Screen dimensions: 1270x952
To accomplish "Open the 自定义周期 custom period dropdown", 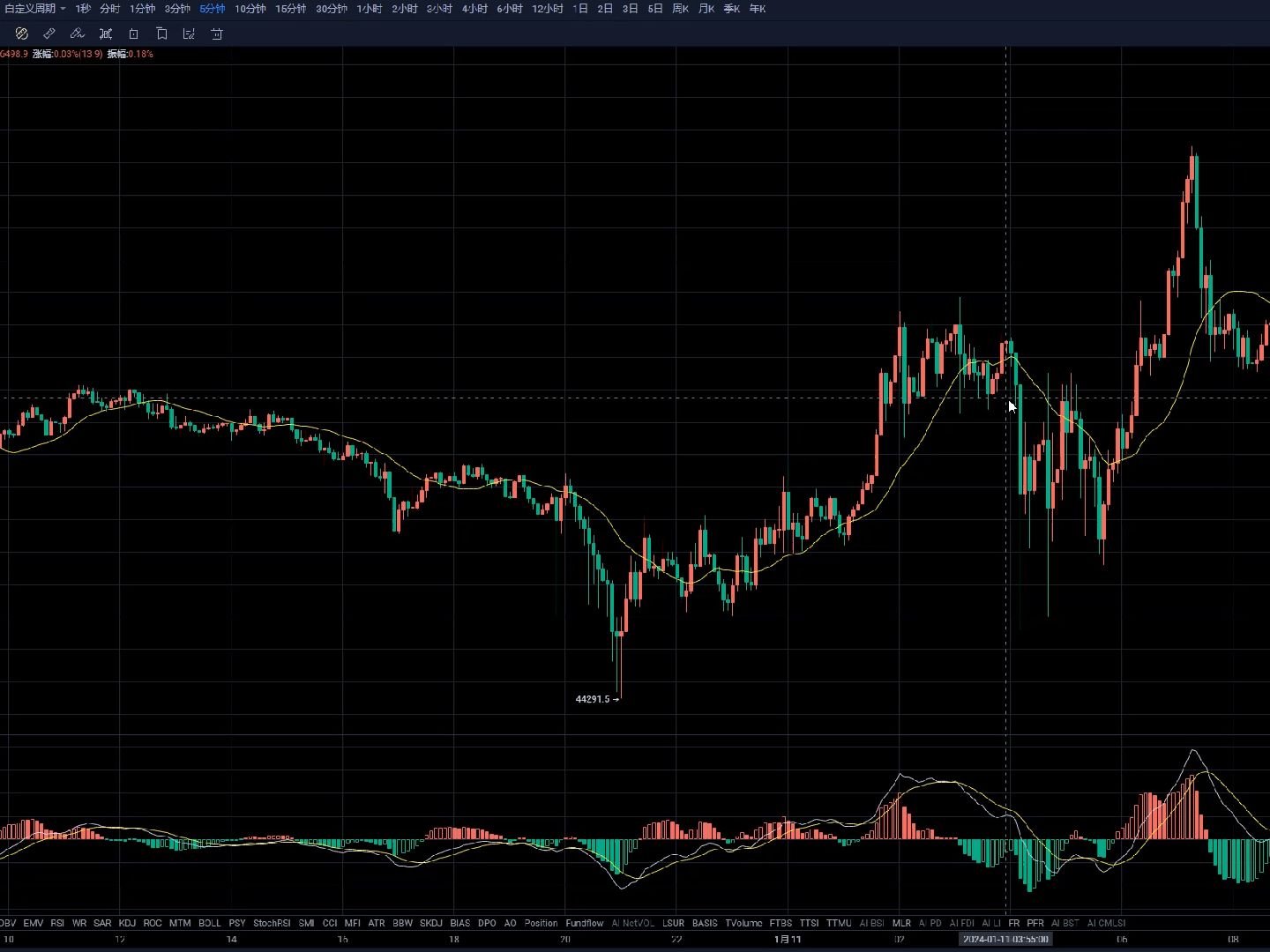I will coord(34,9).
